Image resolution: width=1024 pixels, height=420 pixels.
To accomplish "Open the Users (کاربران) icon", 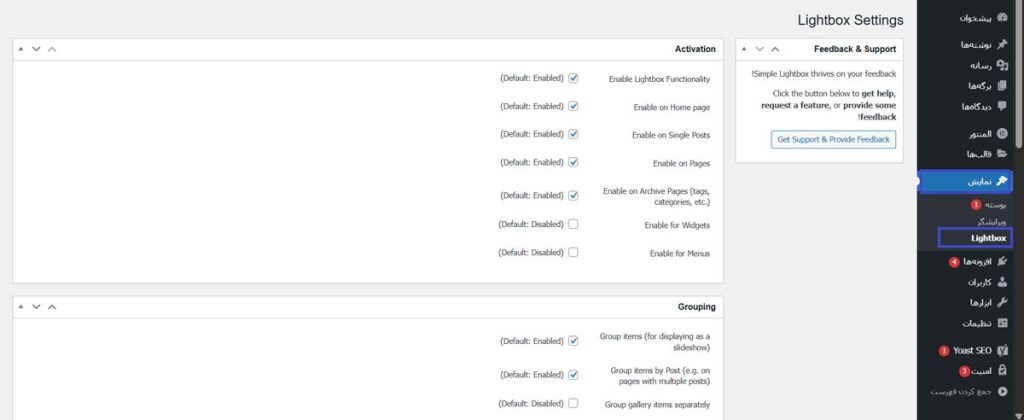I will pyautogui.click(x=1002, y=282).
